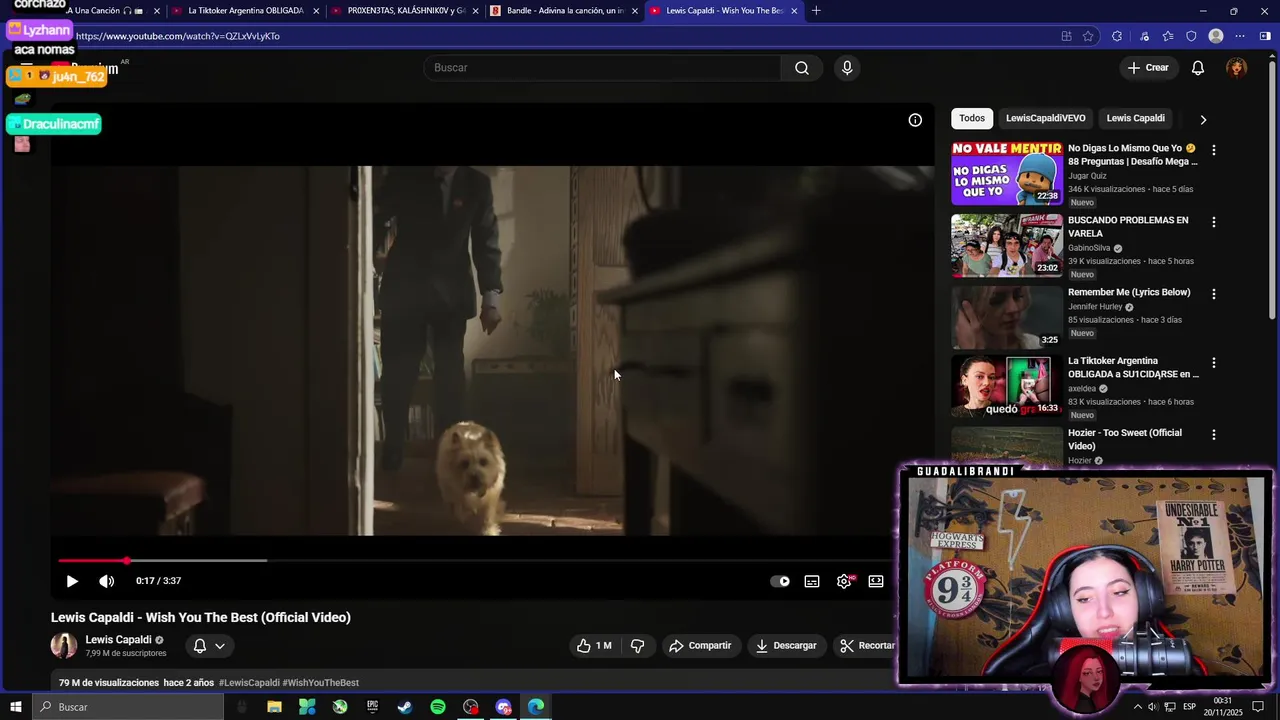Screen dimensions: 1280x720
Task: Click the Crear button
Action: [x=1148, y=68]
